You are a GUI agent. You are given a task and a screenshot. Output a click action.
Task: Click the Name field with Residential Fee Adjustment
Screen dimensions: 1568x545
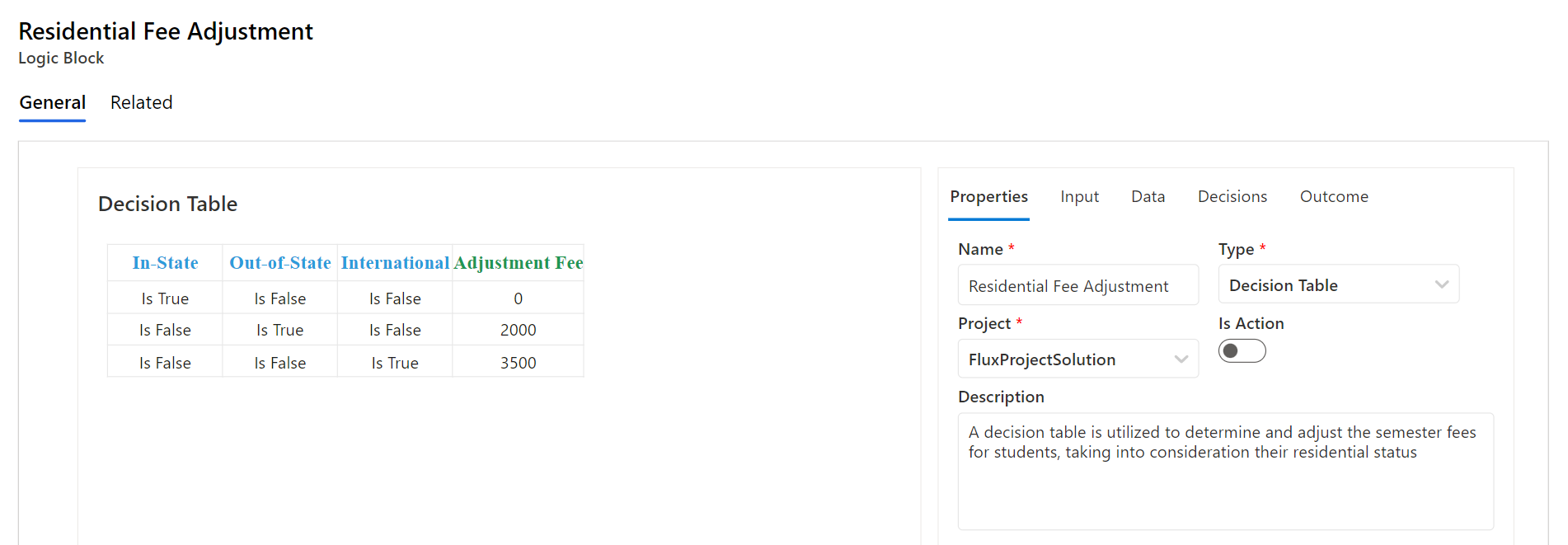tap(1077, 284)
